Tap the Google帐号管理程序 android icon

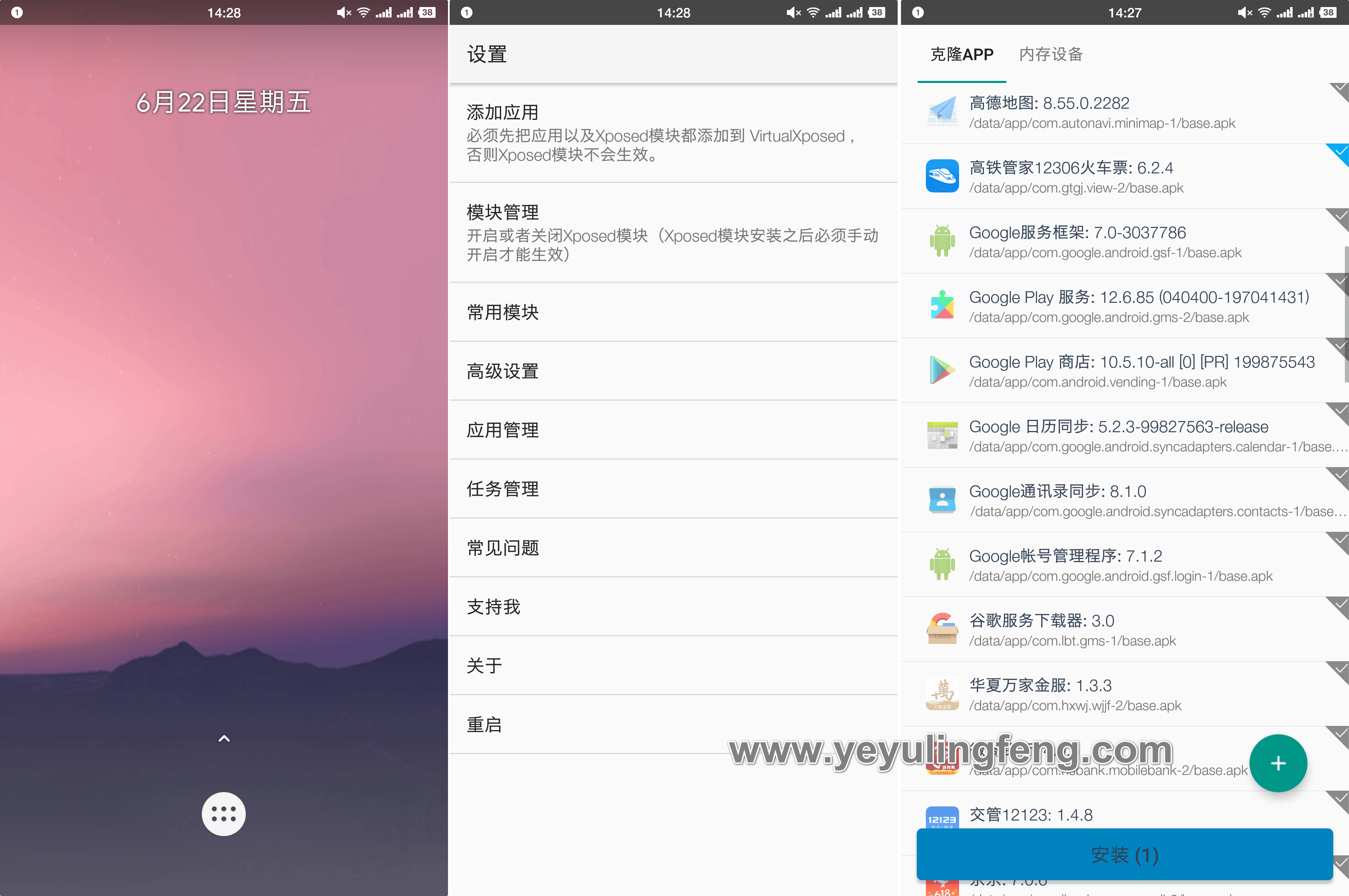coord(942,564)
